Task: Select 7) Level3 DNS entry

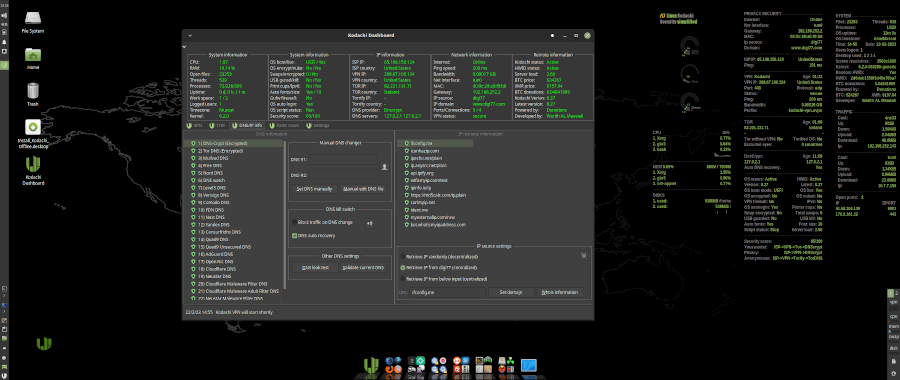Action: pos(213,188)
